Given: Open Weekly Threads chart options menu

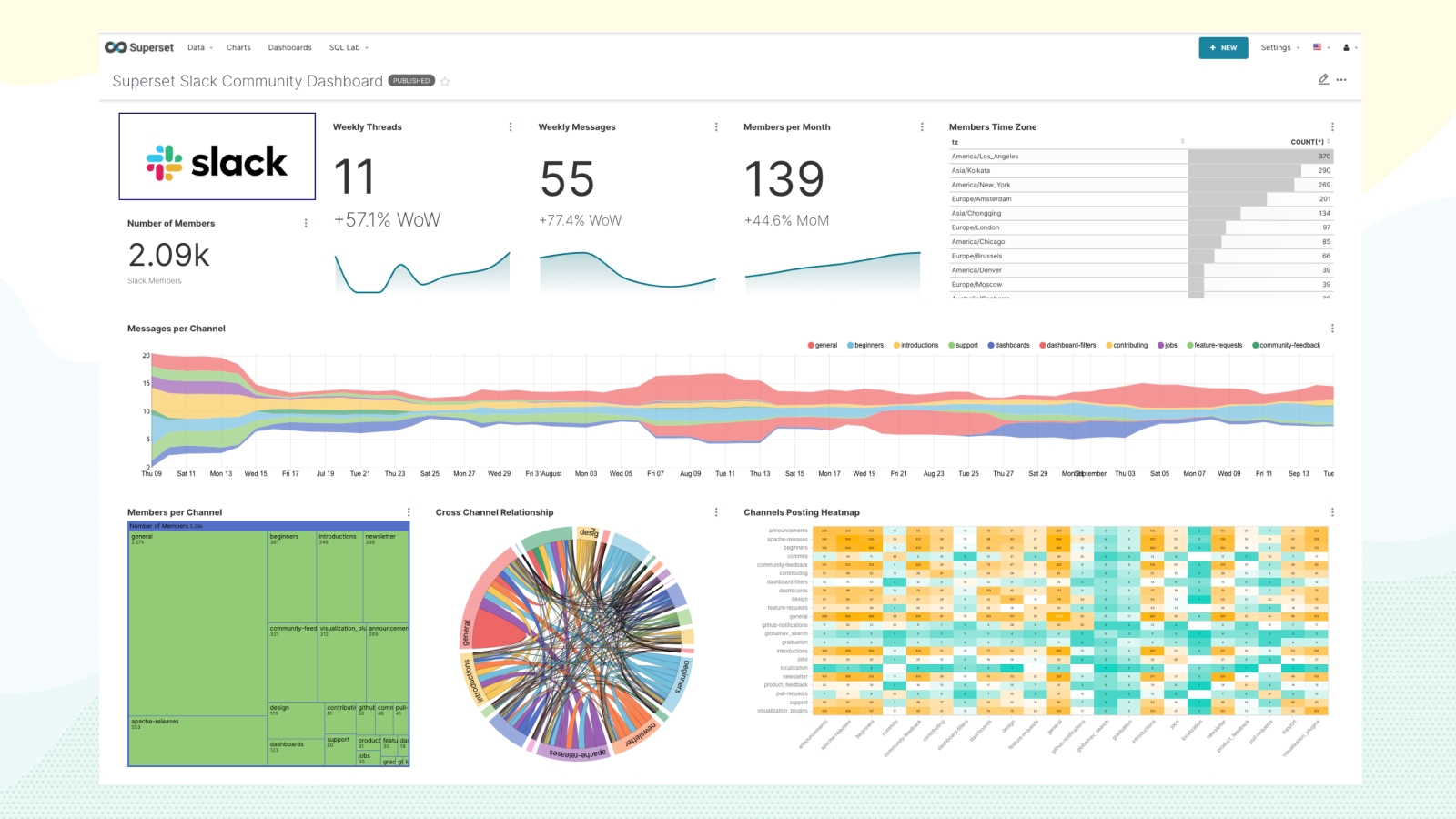Looking at the screenshot, I should pos(511,127).
